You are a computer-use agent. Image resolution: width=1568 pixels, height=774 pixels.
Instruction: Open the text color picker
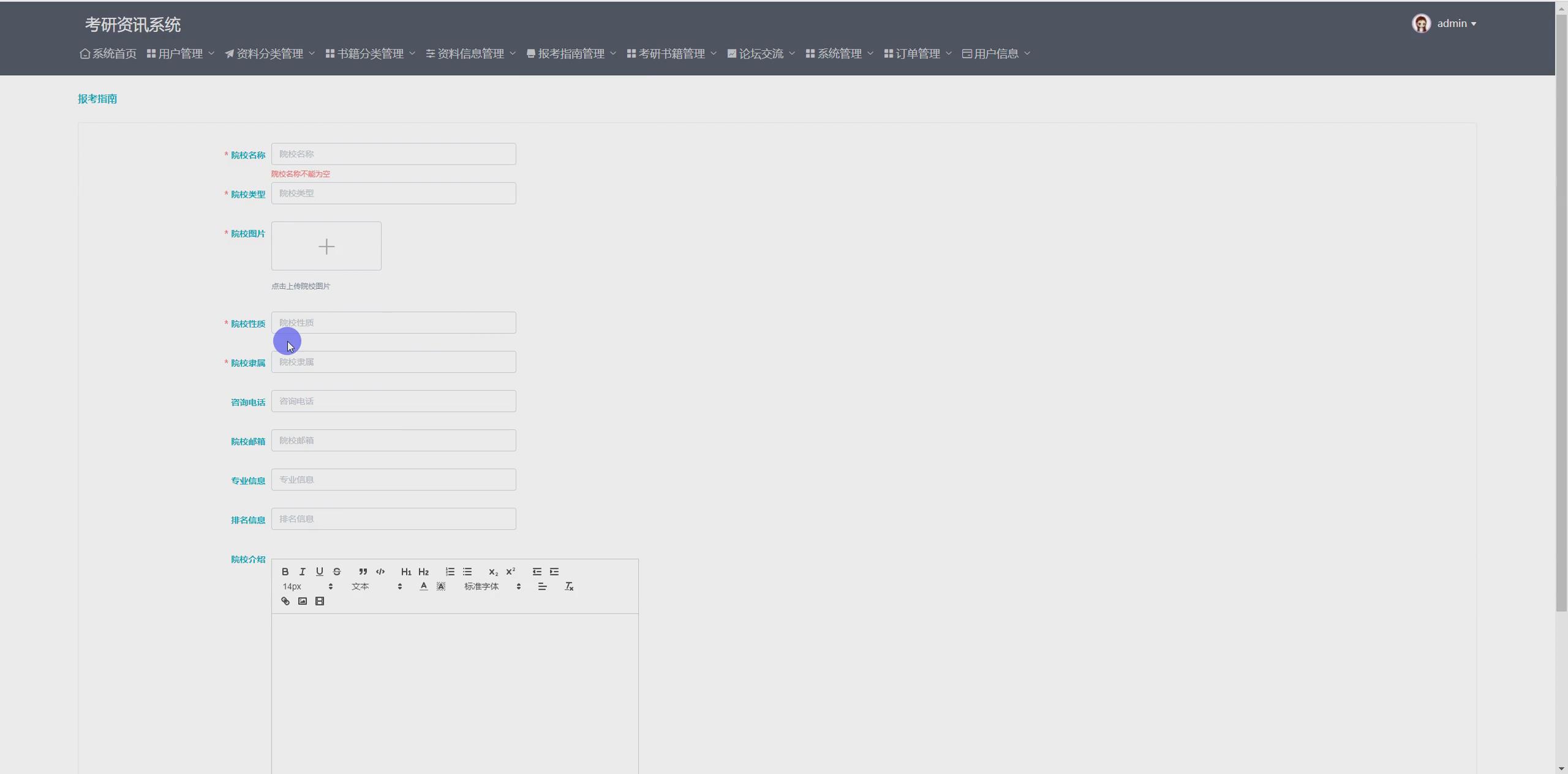tap(423, 587)
